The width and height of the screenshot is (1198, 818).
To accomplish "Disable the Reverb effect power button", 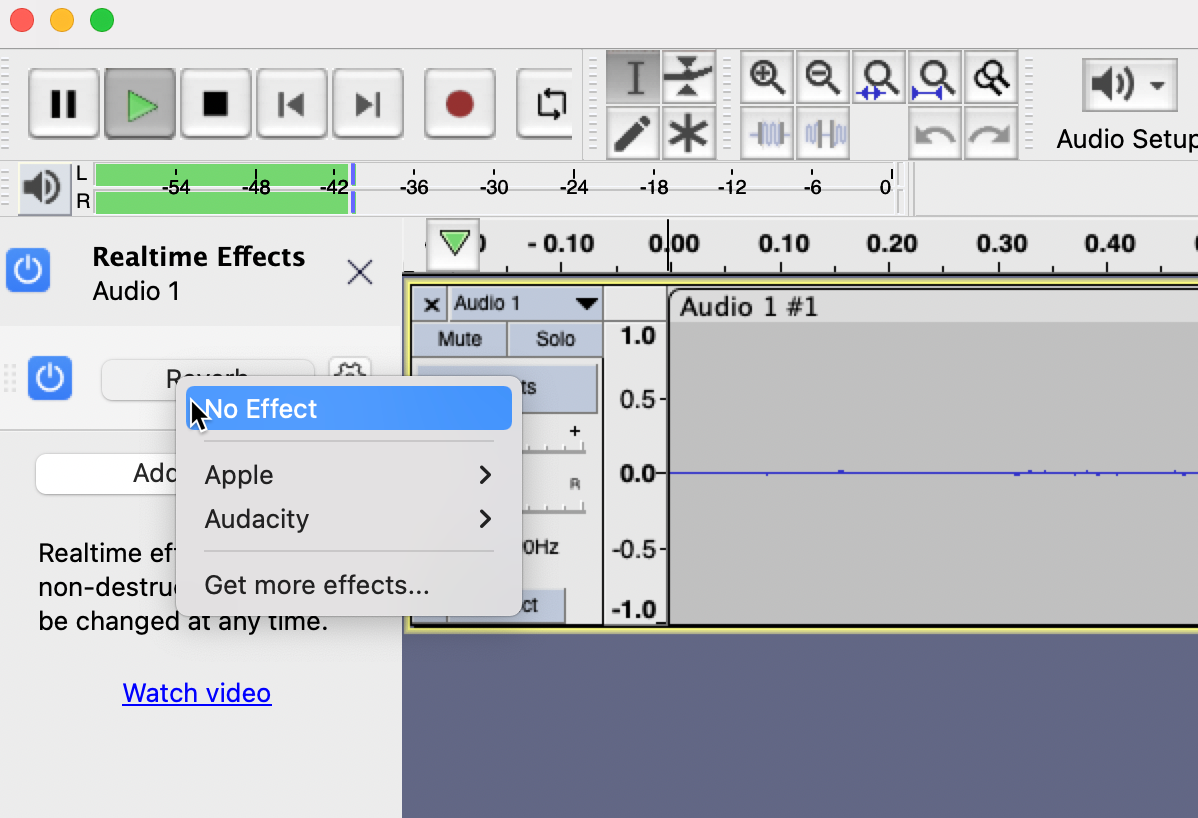I will [x=50, y=378].
